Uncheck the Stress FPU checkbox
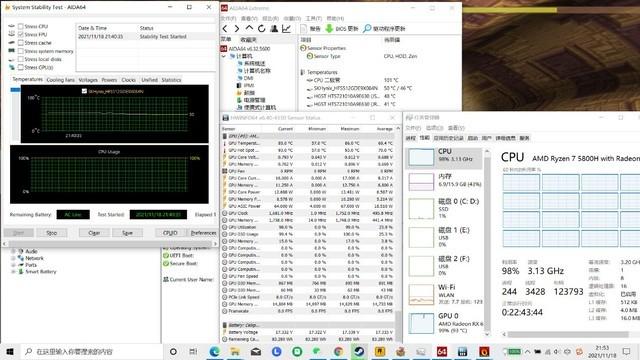This screenshot has width=640, height=360. tap(20, 35)
